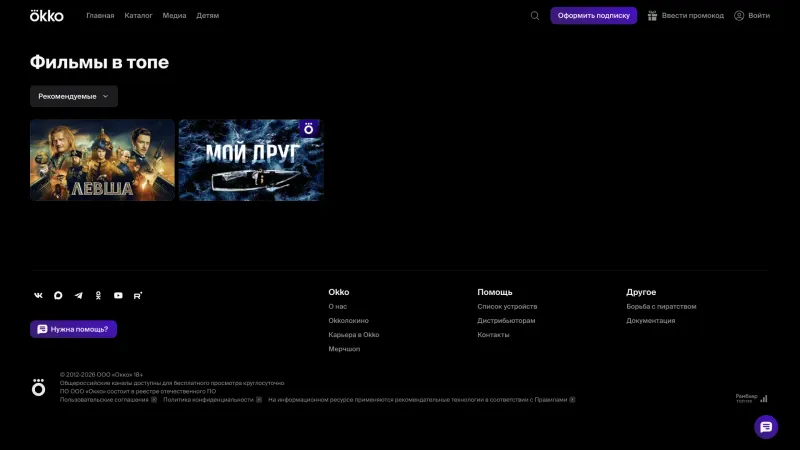Viewport: 800px width, 450px height.
Task: Click the Фильмы в топе heading
Action: tap(99, 62)
